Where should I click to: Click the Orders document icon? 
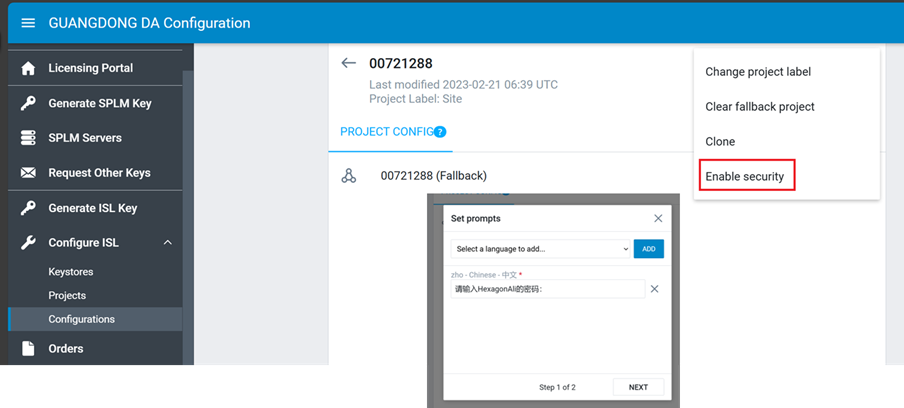(28, 348)
